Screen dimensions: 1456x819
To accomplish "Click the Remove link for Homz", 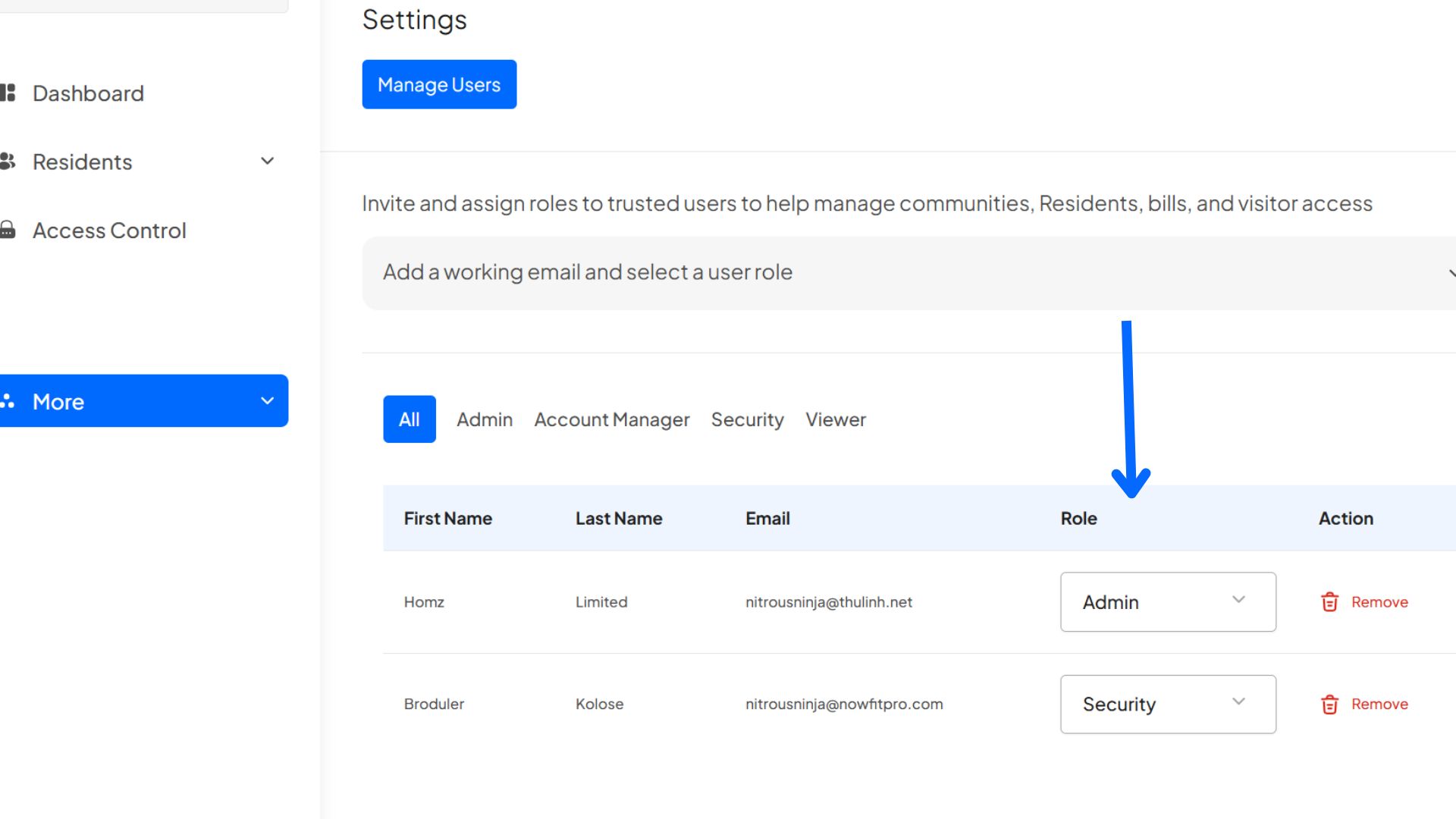I will pos(1379,601).
